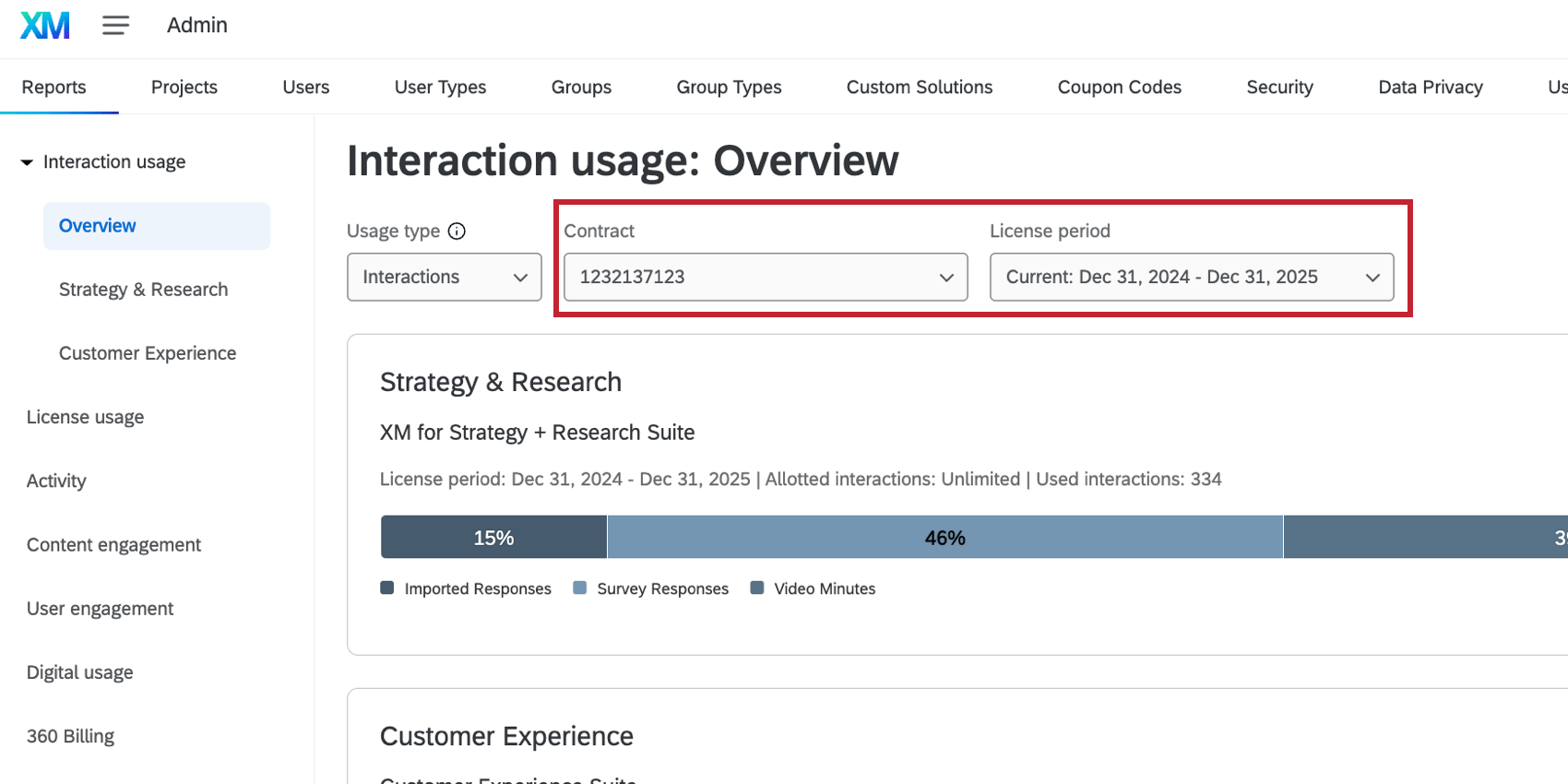Open the Usage type Interactions dropdown
Viewport: 1568px width, 784px height.
click(x=444, y=278)
